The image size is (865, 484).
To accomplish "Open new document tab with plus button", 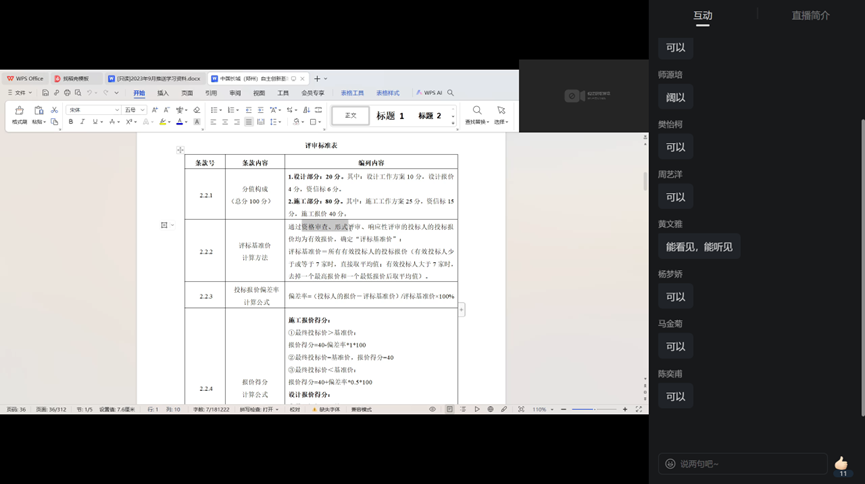I will tap(316, 78).
